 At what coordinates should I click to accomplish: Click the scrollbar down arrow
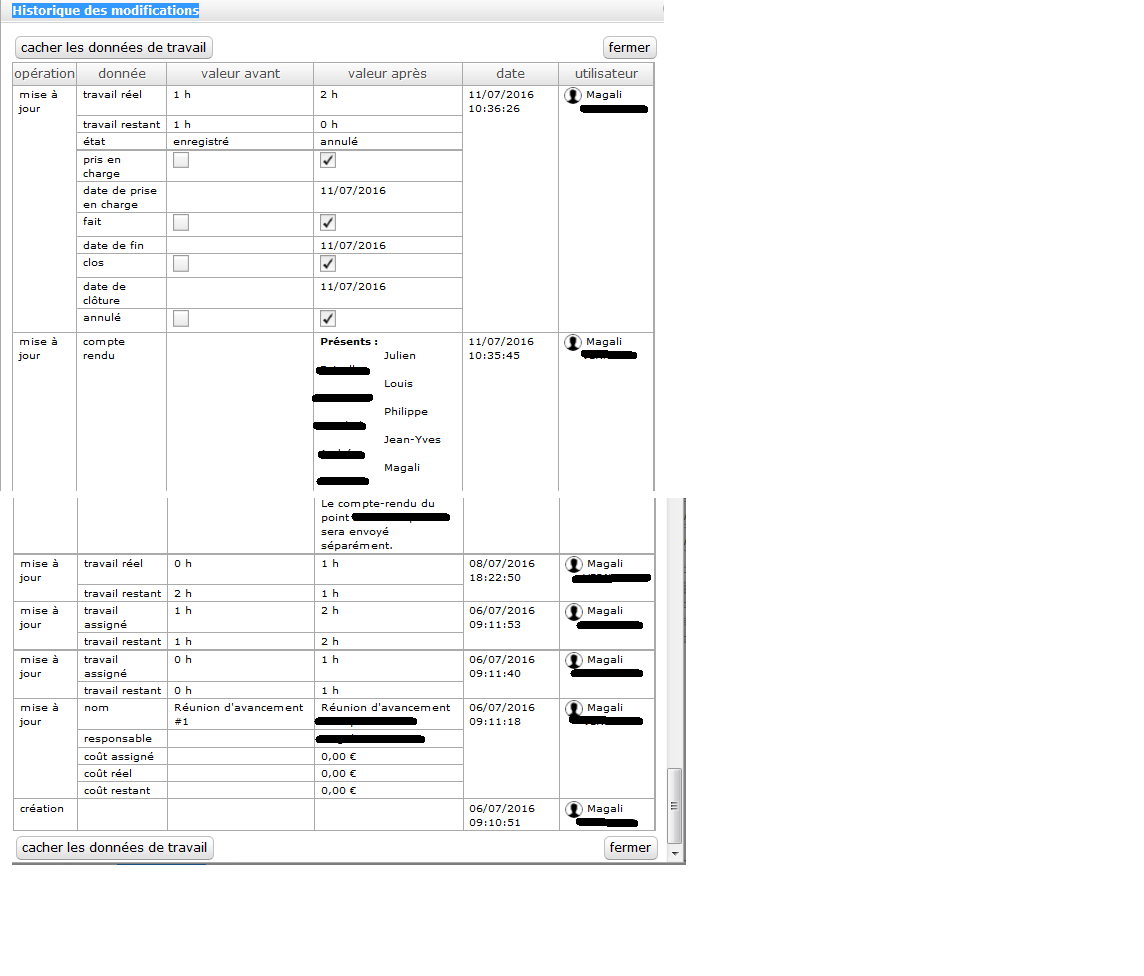click(675, 853)
